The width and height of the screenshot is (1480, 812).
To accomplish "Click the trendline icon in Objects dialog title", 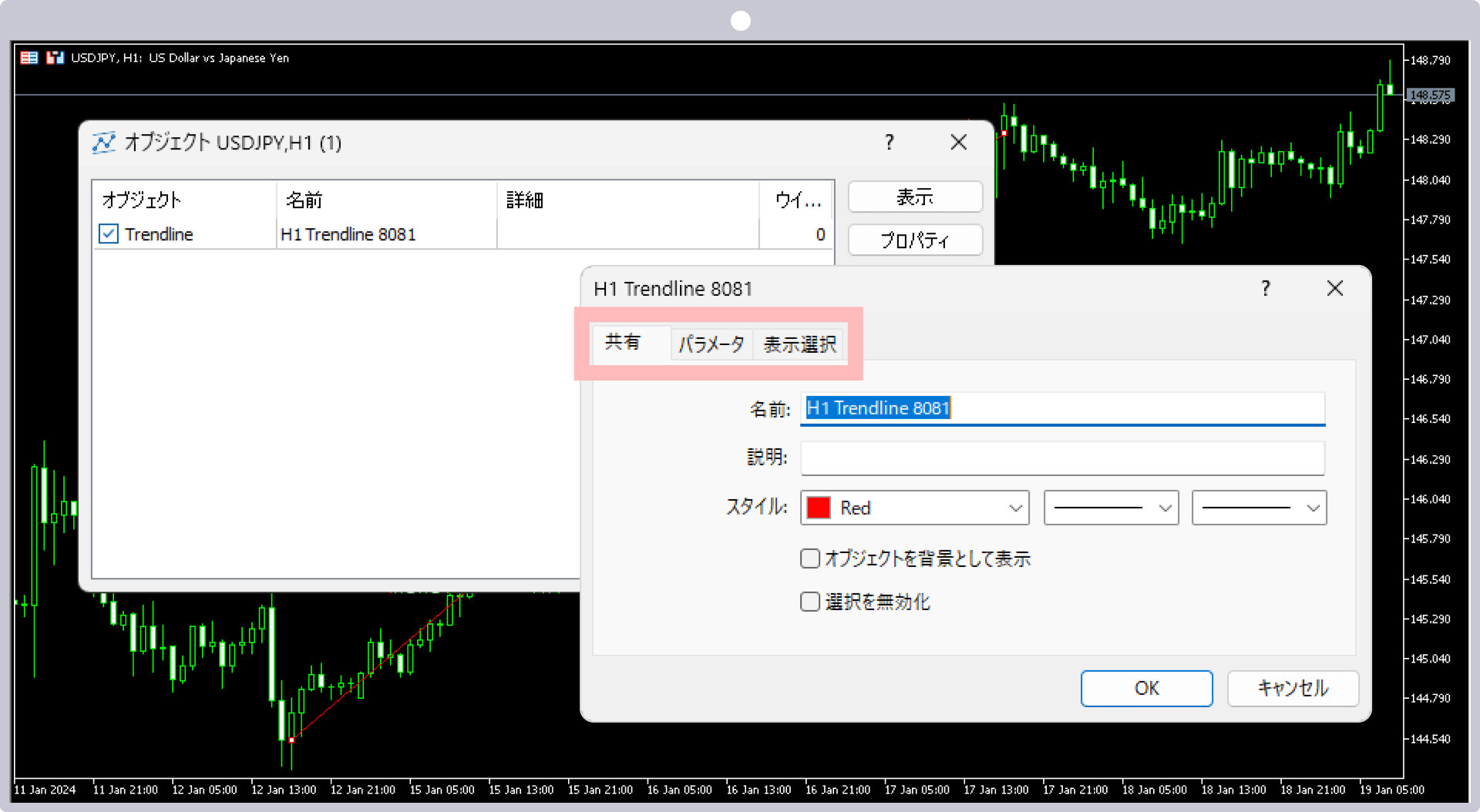I will [x=103, y=143].
